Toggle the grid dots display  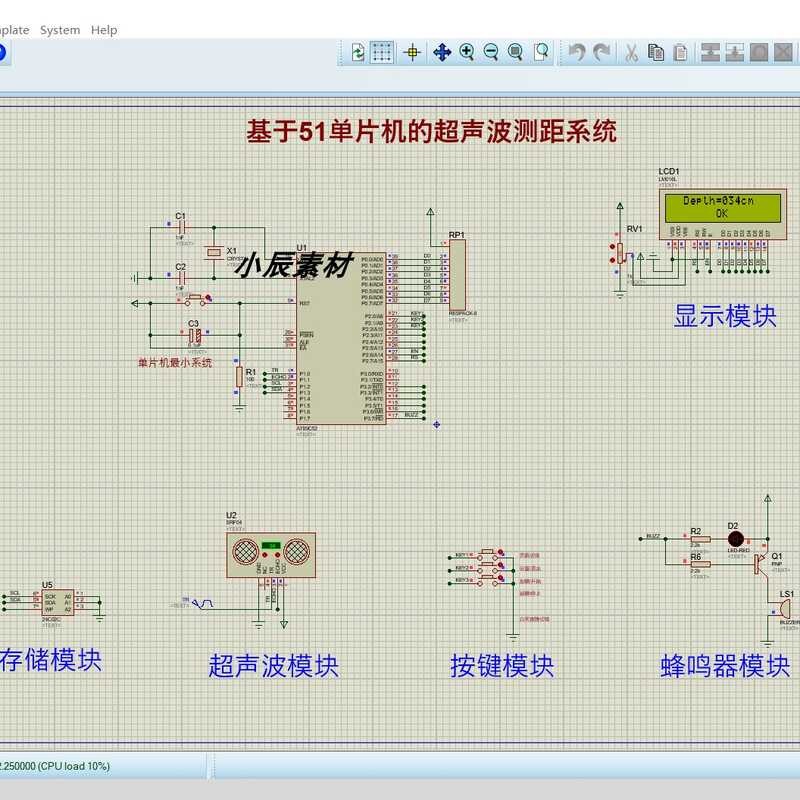pos(383,53)
